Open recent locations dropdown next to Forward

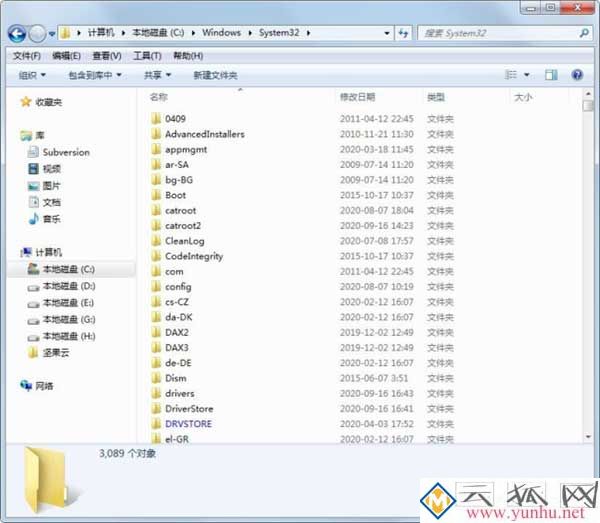52,34
